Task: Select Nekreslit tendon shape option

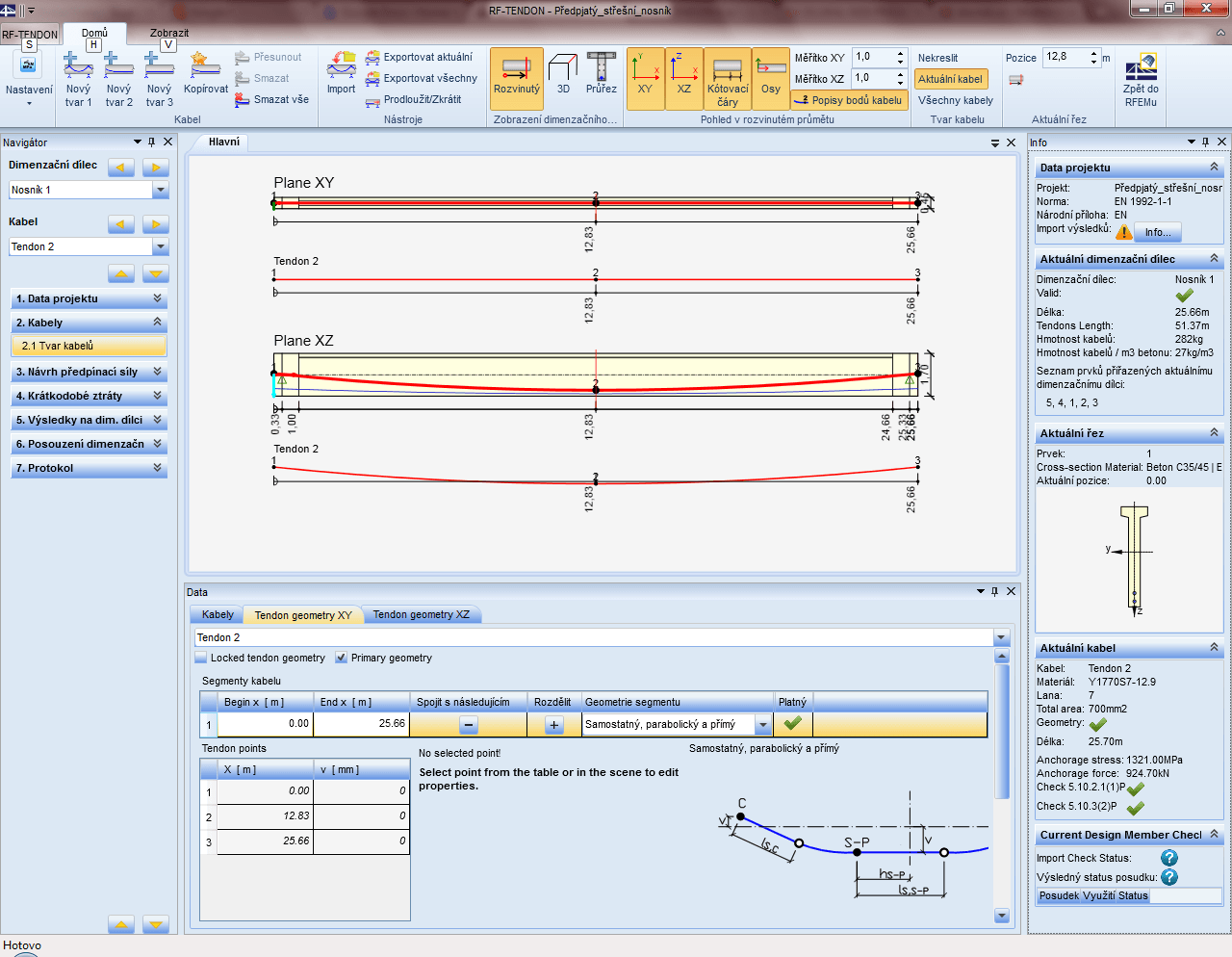Action: coord(938,58)
